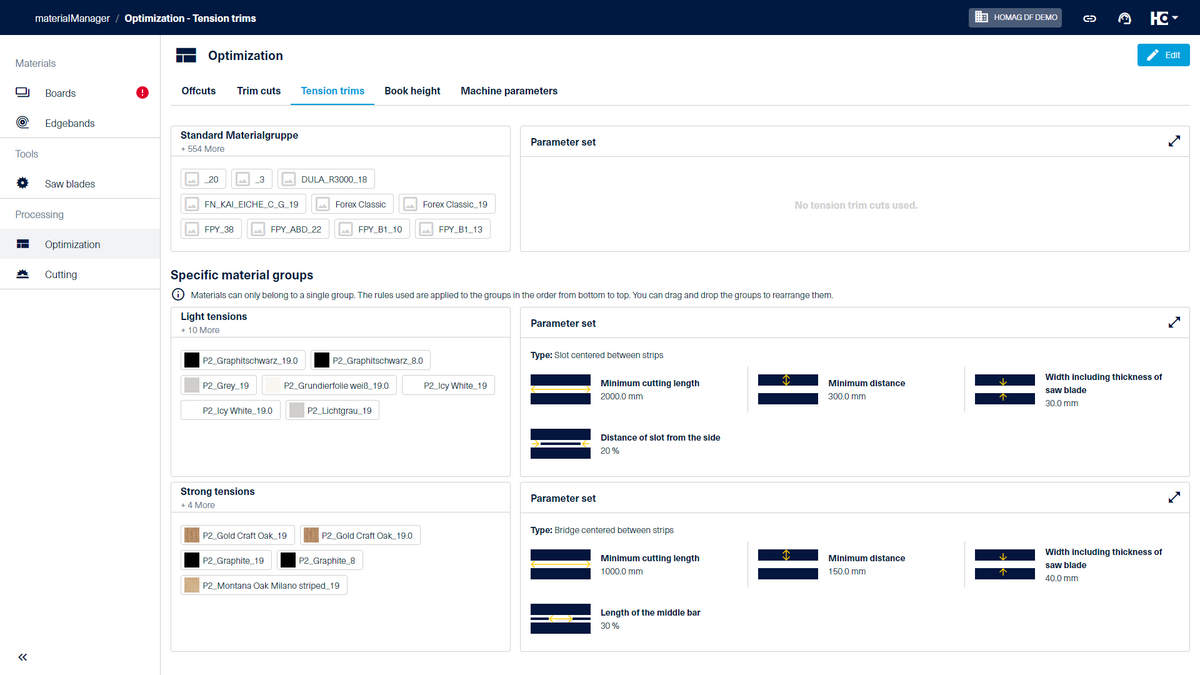Expand the Standard group parameter set
This screenshot has width=1200, height=675.
point(1174,142)
